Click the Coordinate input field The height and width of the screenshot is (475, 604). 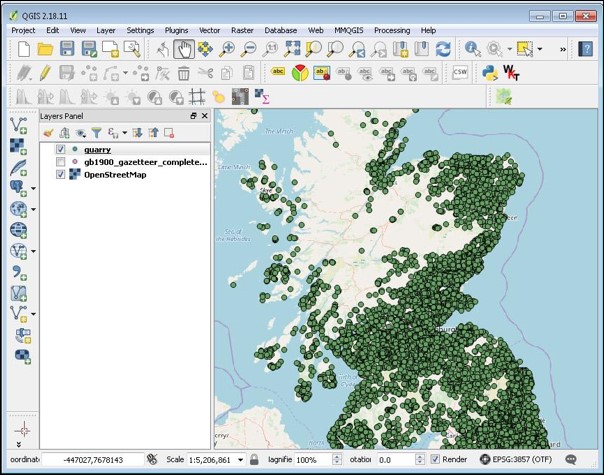(93, 460)
